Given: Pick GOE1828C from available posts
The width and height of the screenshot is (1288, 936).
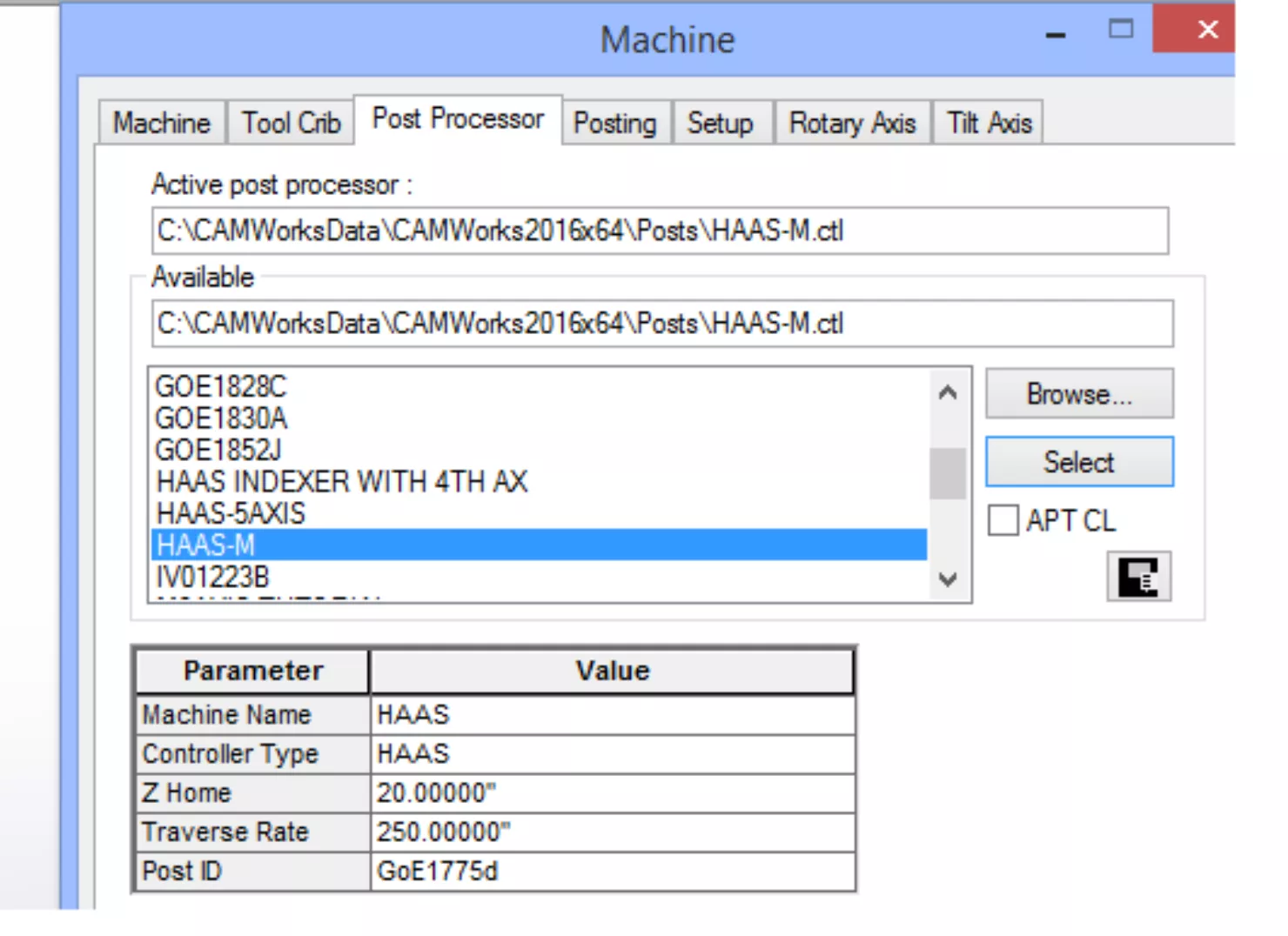Looking at the screenshot, I should tap(221, 386).
